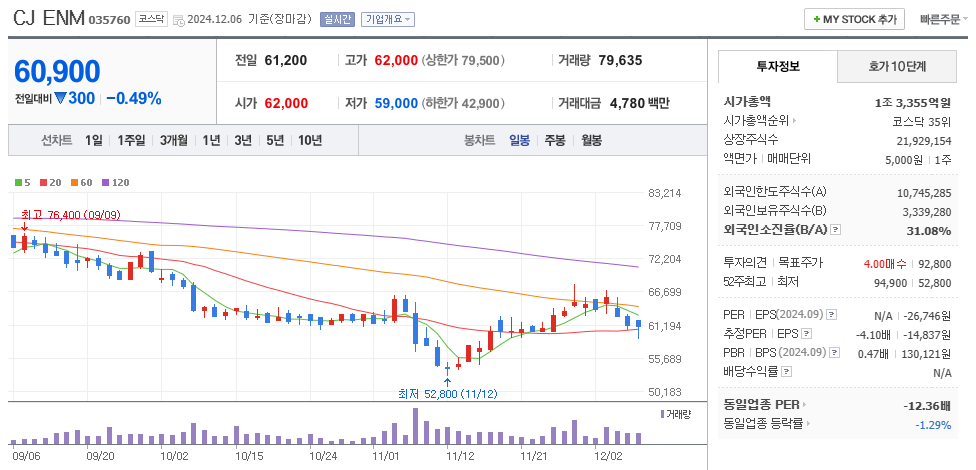Click the purple 거래량 volume legend marker
Screen dimensions: 976x470
coord(662,414)
